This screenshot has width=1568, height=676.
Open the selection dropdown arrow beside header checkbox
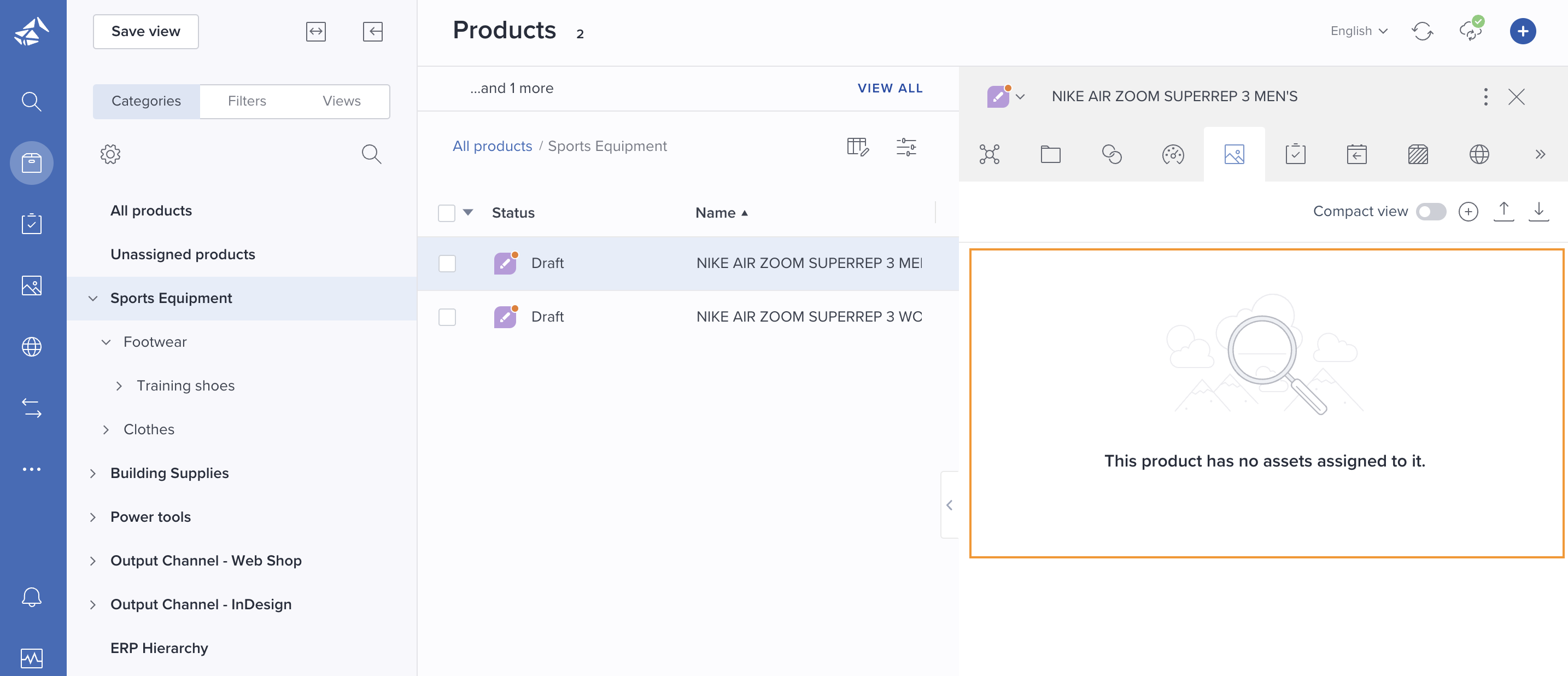point(468,213)
